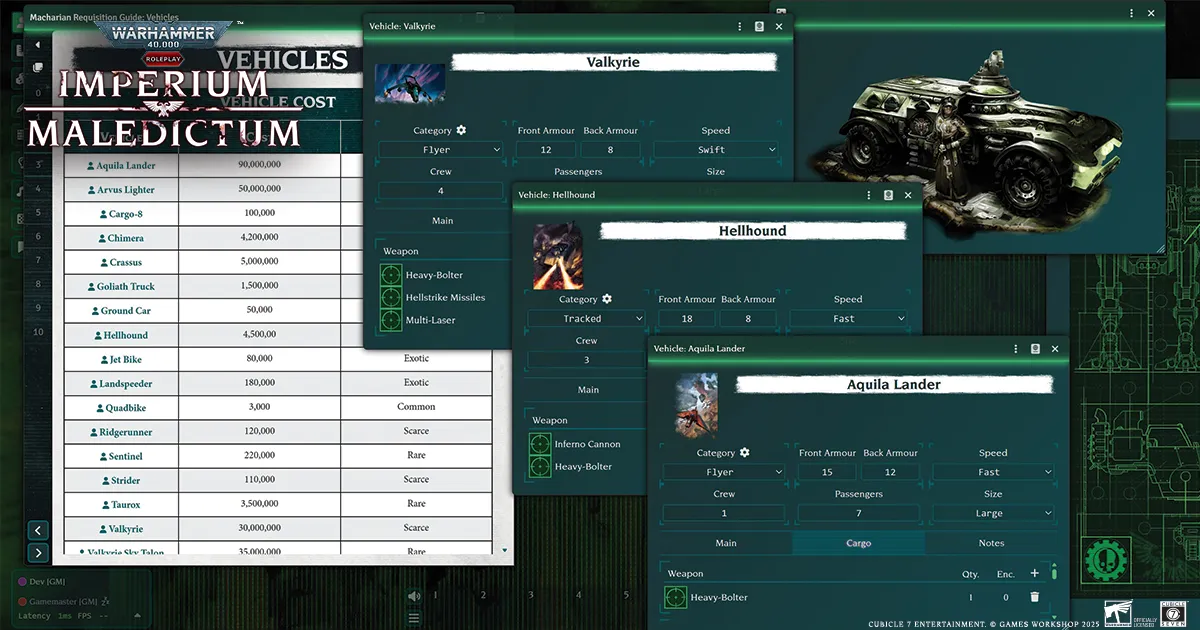Image resolution: width=1200 pixels, height=630 pixels.
Task: Switch to Main tab in Aquila Lander sheet
Action: pos(726,543)
